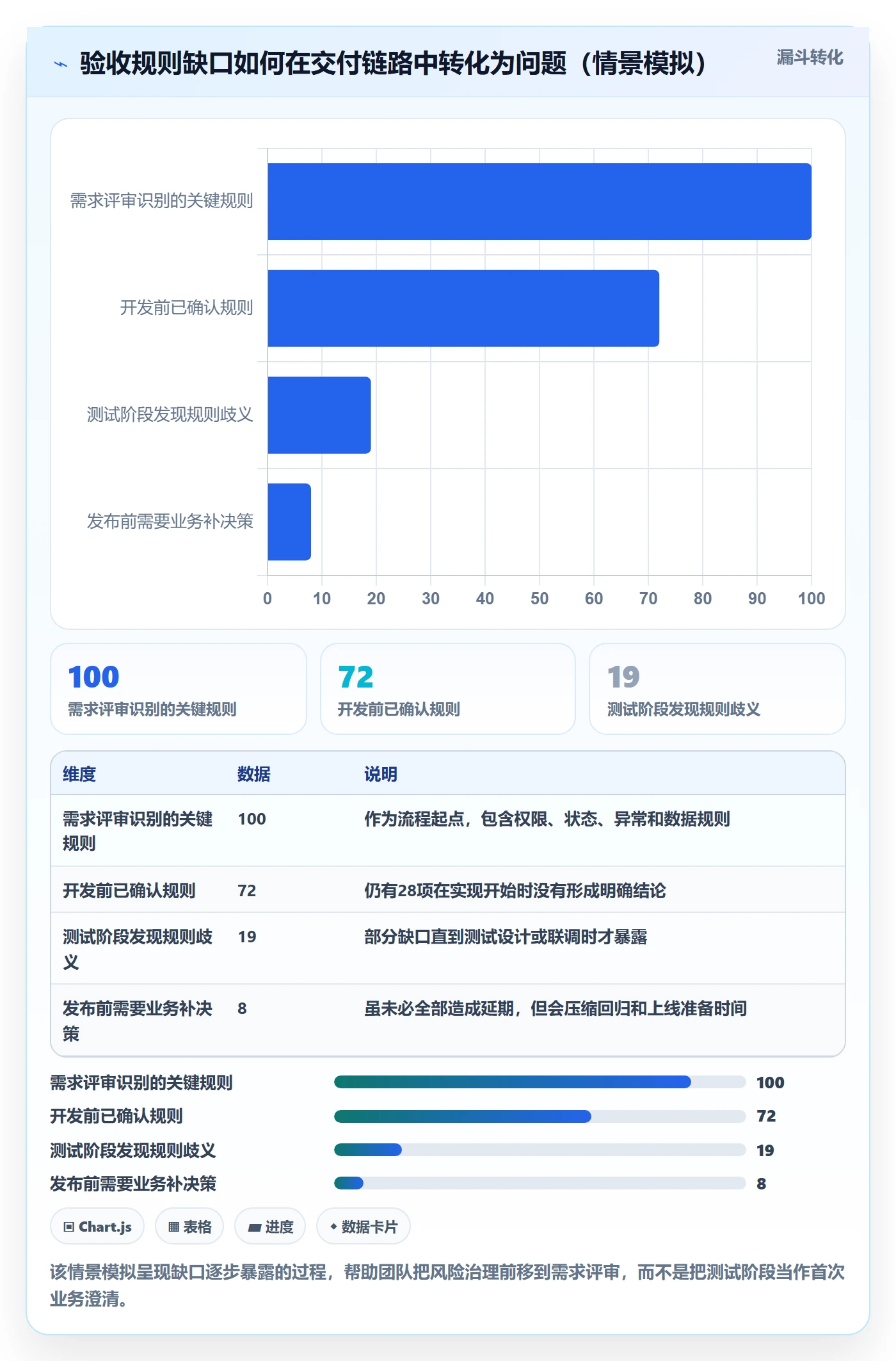The width and height of the screenshot is (896, 1361).
Task: Click the progress bar valued 8
Action: pos(540,1183)
